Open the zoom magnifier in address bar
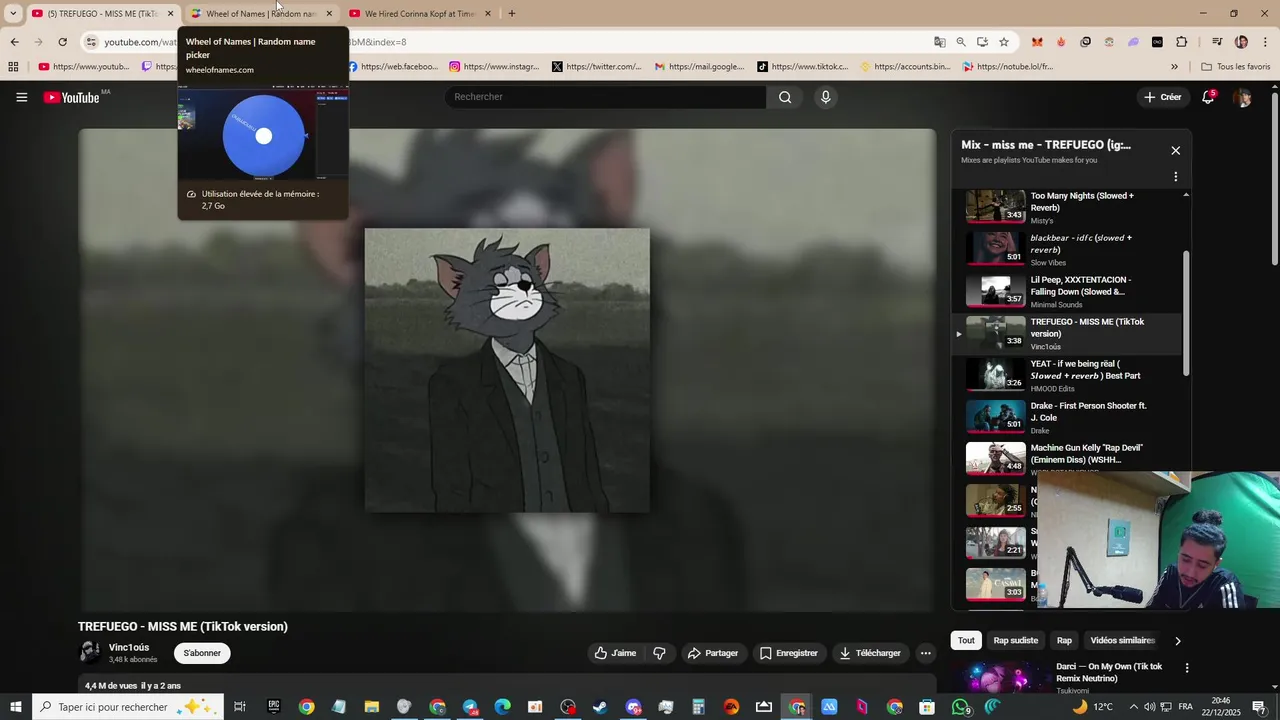 tap(961, 42)
